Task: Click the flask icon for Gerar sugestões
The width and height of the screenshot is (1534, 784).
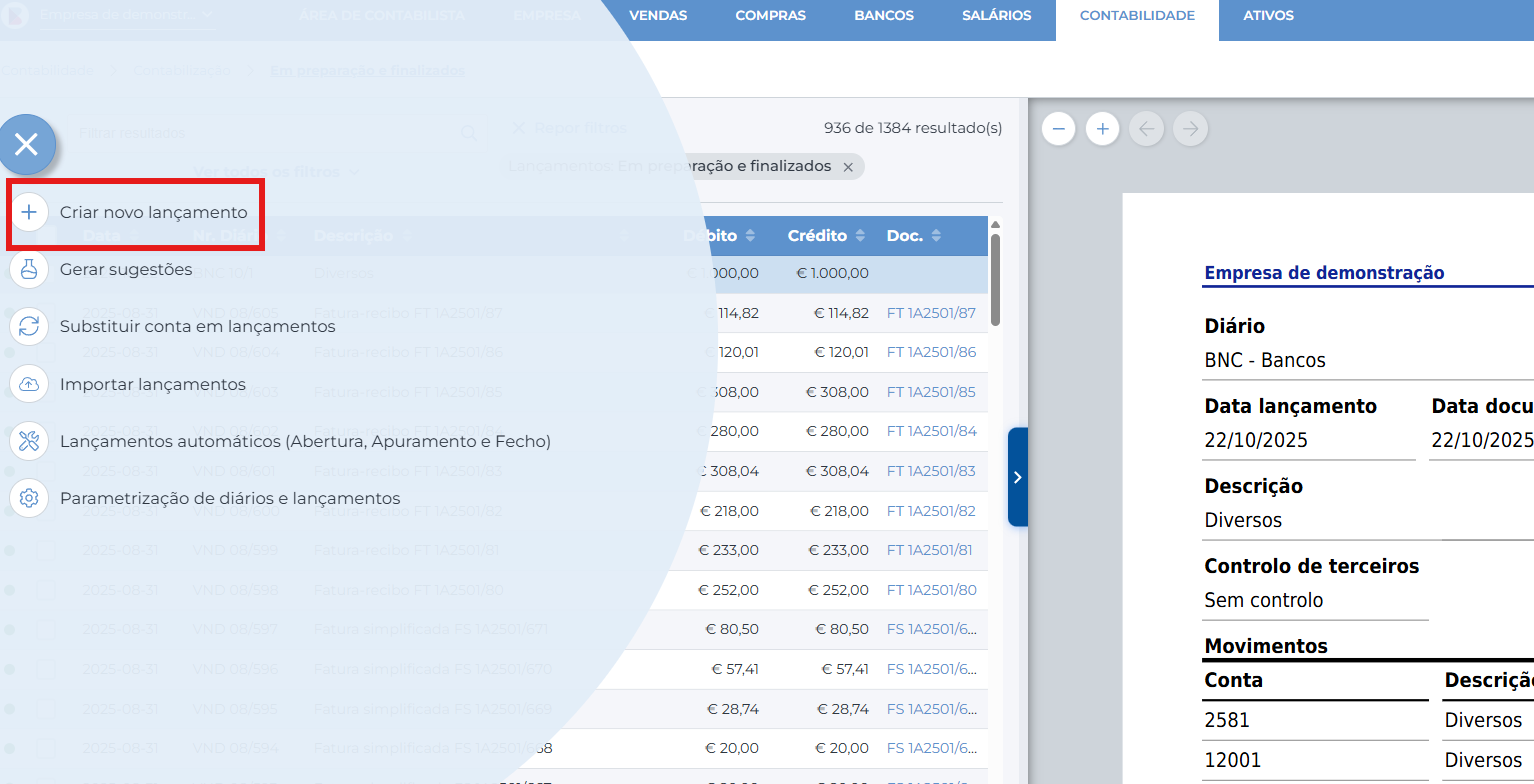Action: tap(29, 269)
